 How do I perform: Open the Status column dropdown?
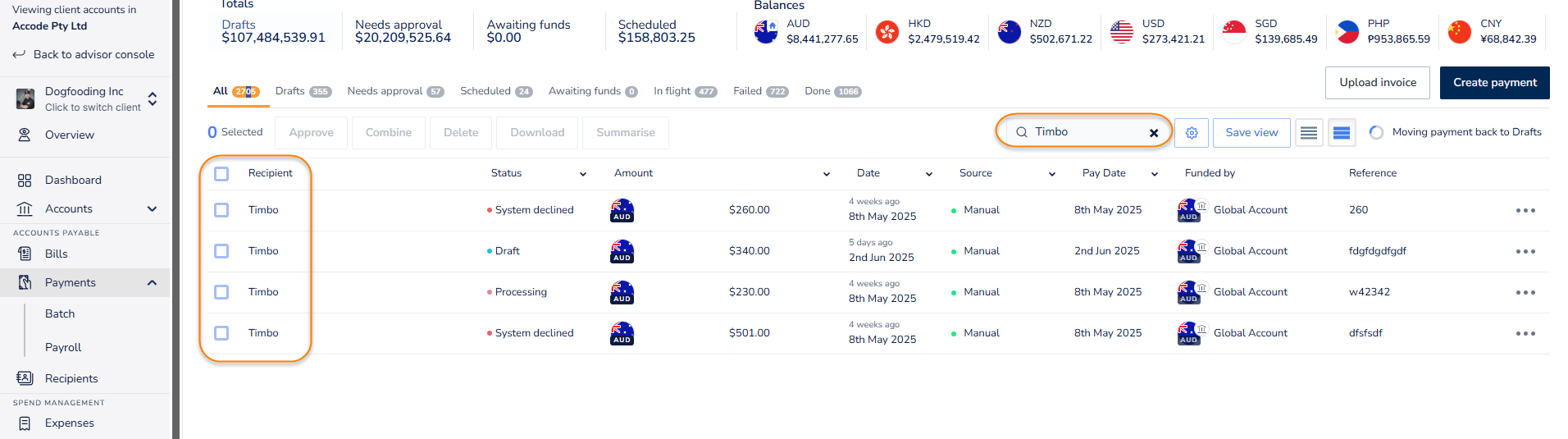coord(582,174)
